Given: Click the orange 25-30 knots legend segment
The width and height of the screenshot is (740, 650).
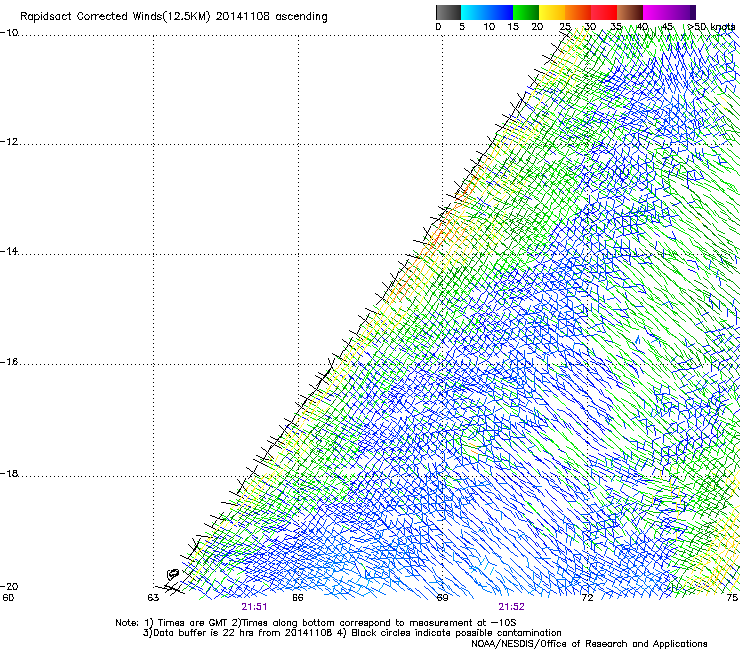Looking at the screenshot, I should point(578,12).
